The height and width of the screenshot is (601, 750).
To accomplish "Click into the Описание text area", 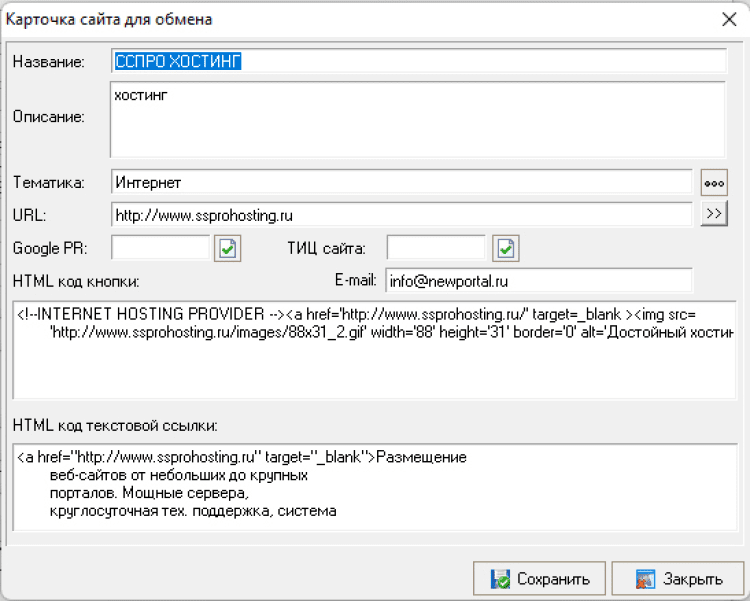I will coord(418,119).
